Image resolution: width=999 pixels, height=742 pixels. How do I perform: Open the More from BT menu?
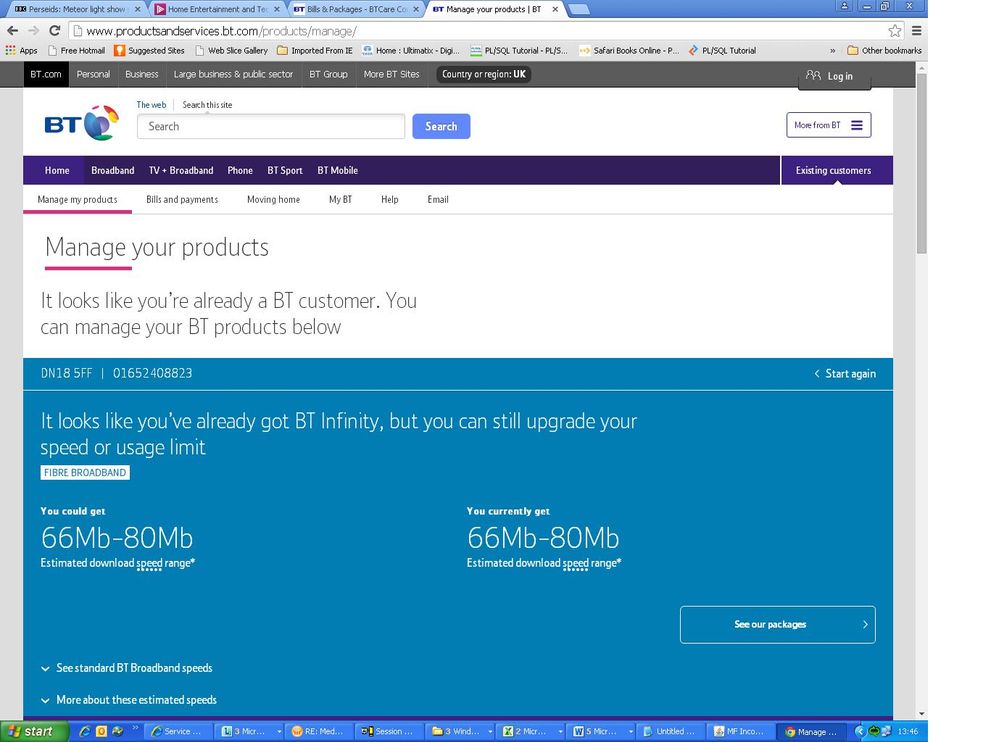828,125
